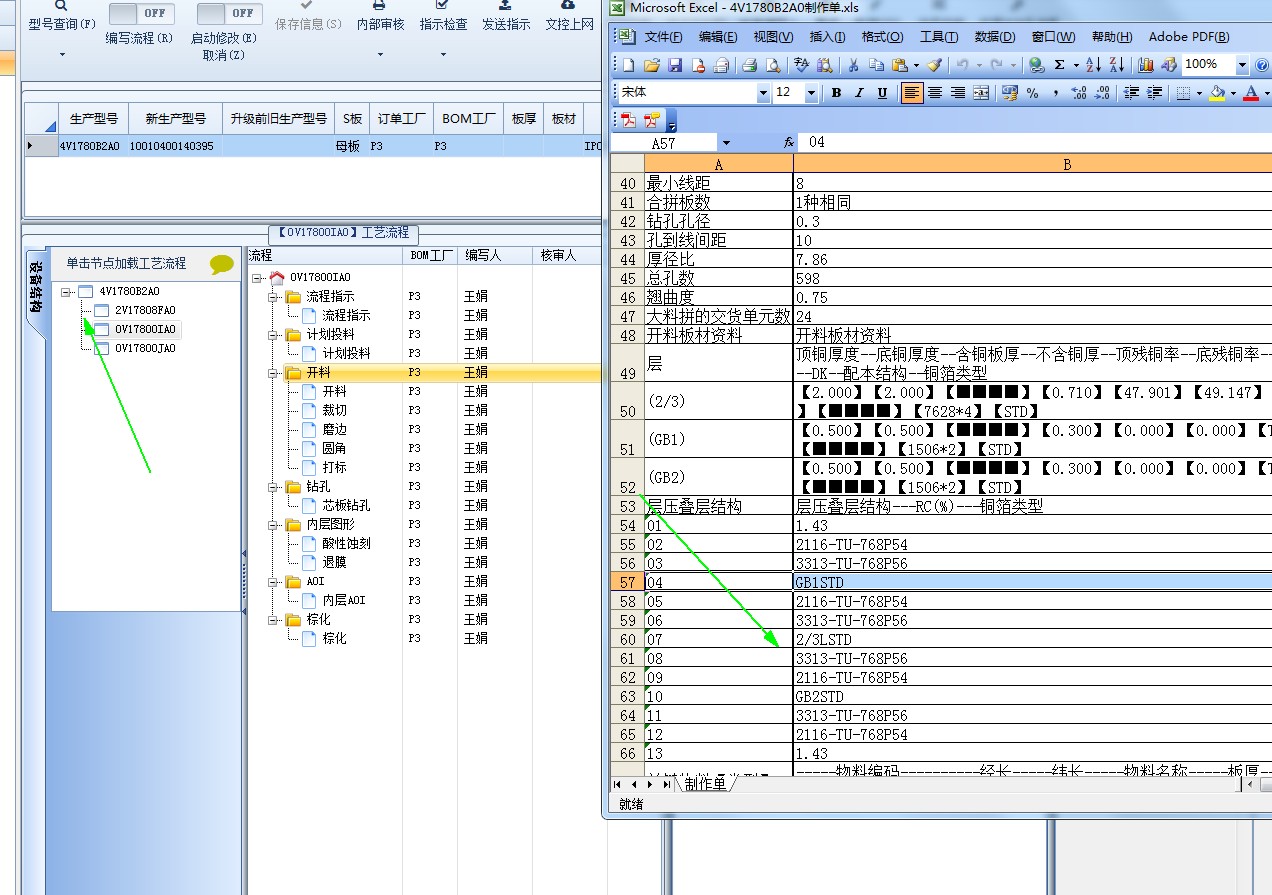Click the Cut scissors icon in Excel

point(853,65)
